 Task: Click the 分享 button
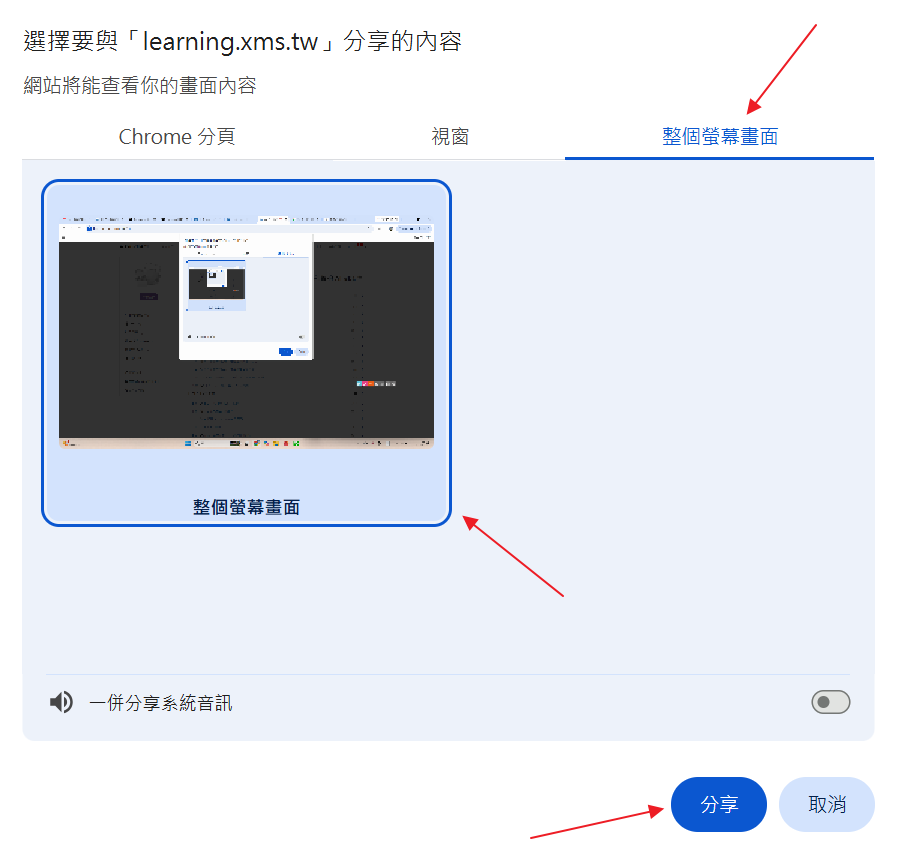tap(719, 804)
